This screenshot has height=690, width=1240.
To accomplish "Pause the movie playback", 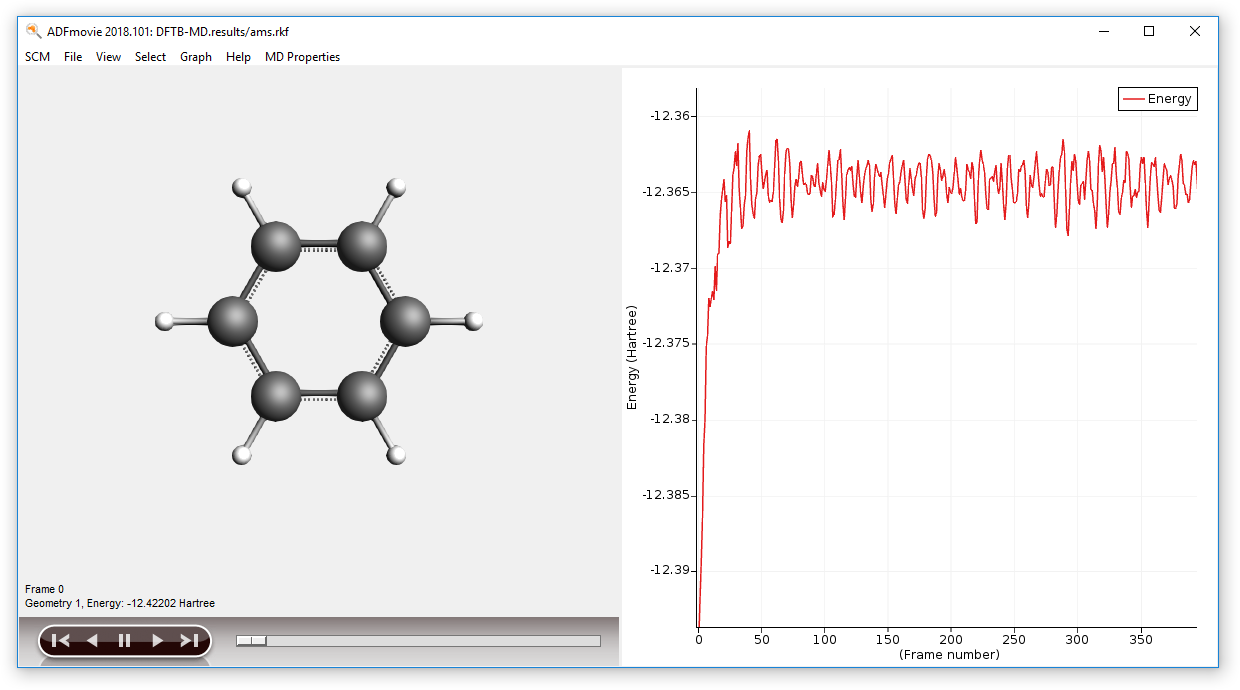I will (124, 641).
